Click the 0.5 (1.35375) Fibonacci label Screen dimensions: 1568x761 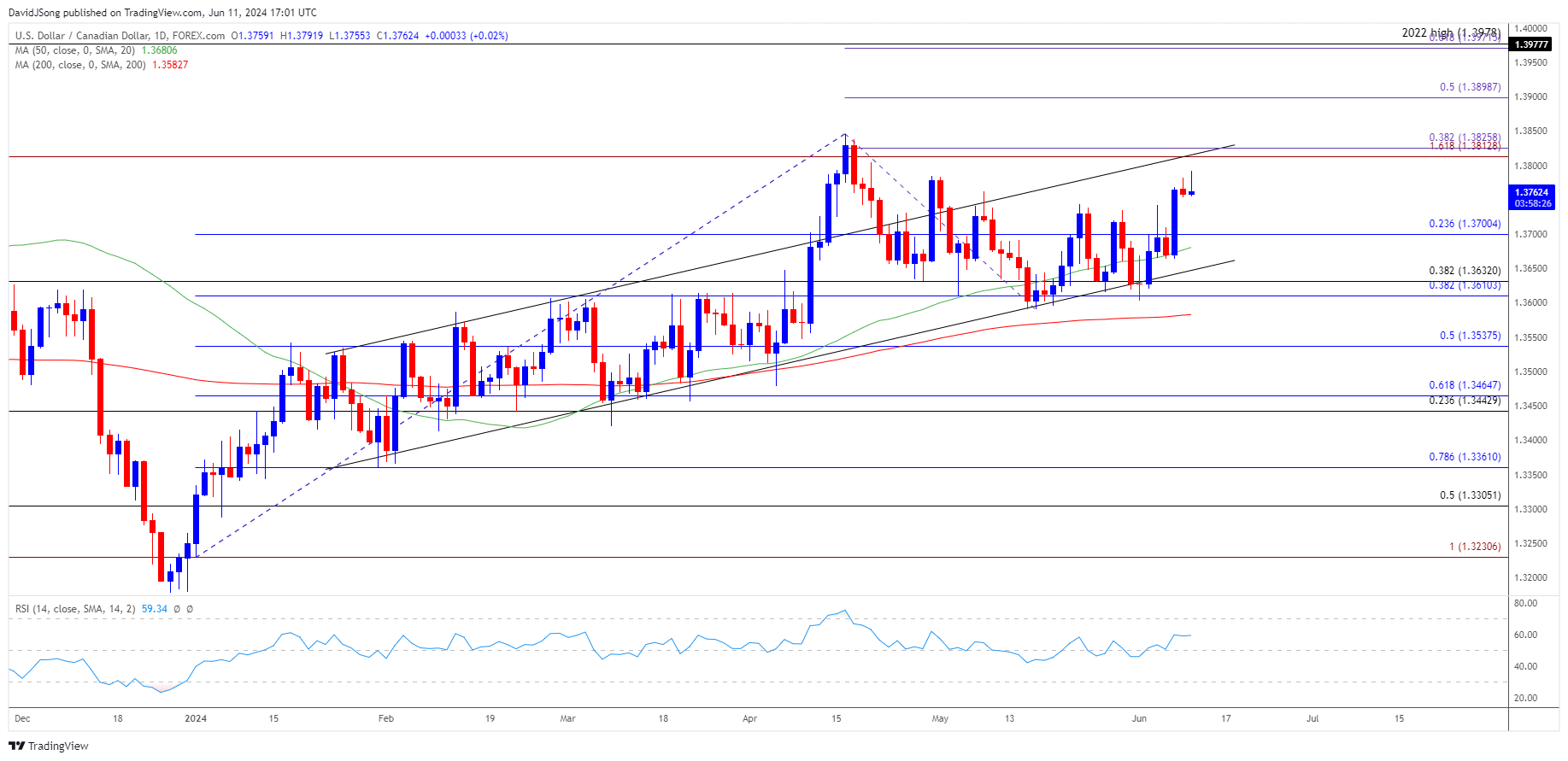[1470, 336]
